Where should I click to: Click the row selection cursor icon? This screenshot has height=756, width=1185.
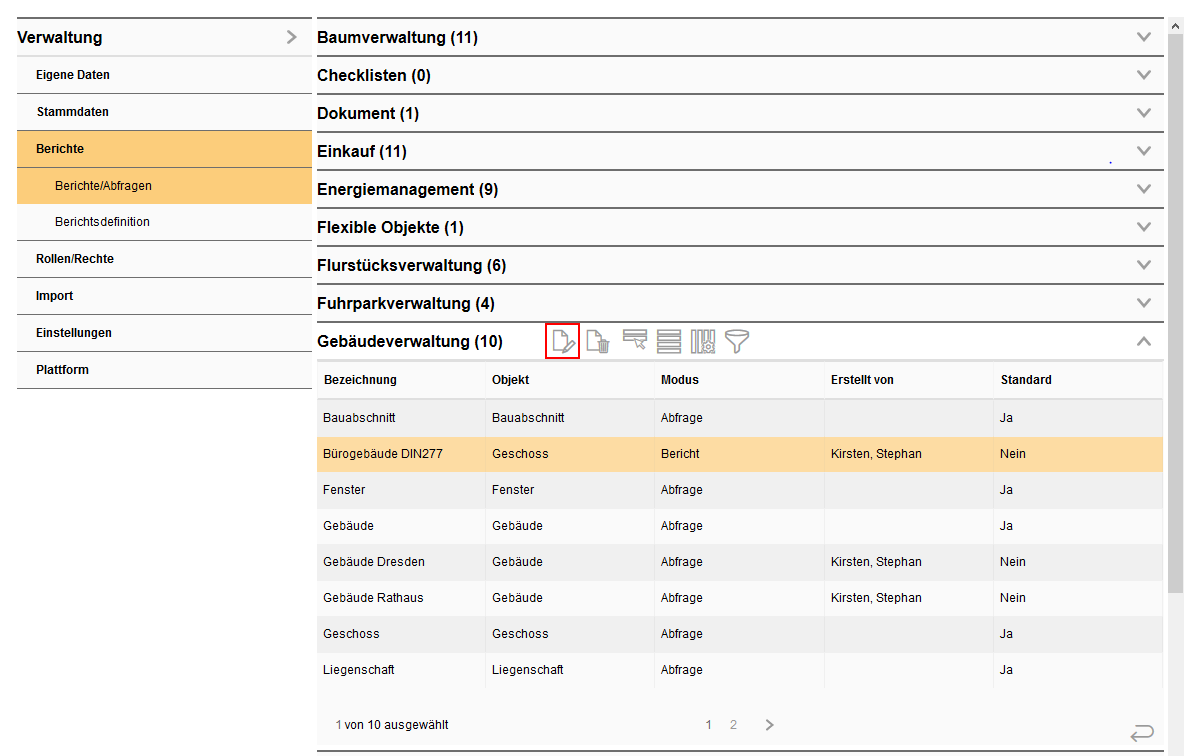pos(635,341)
